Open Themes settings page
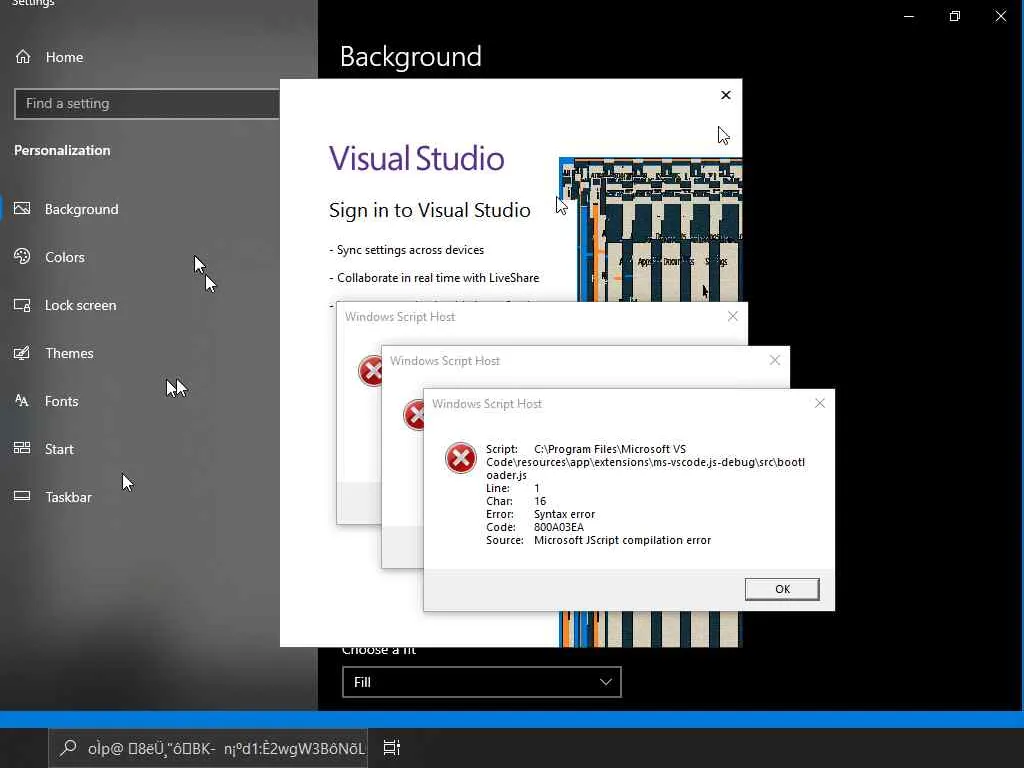Screen dimensions: 1024x768 pos(54,353)
